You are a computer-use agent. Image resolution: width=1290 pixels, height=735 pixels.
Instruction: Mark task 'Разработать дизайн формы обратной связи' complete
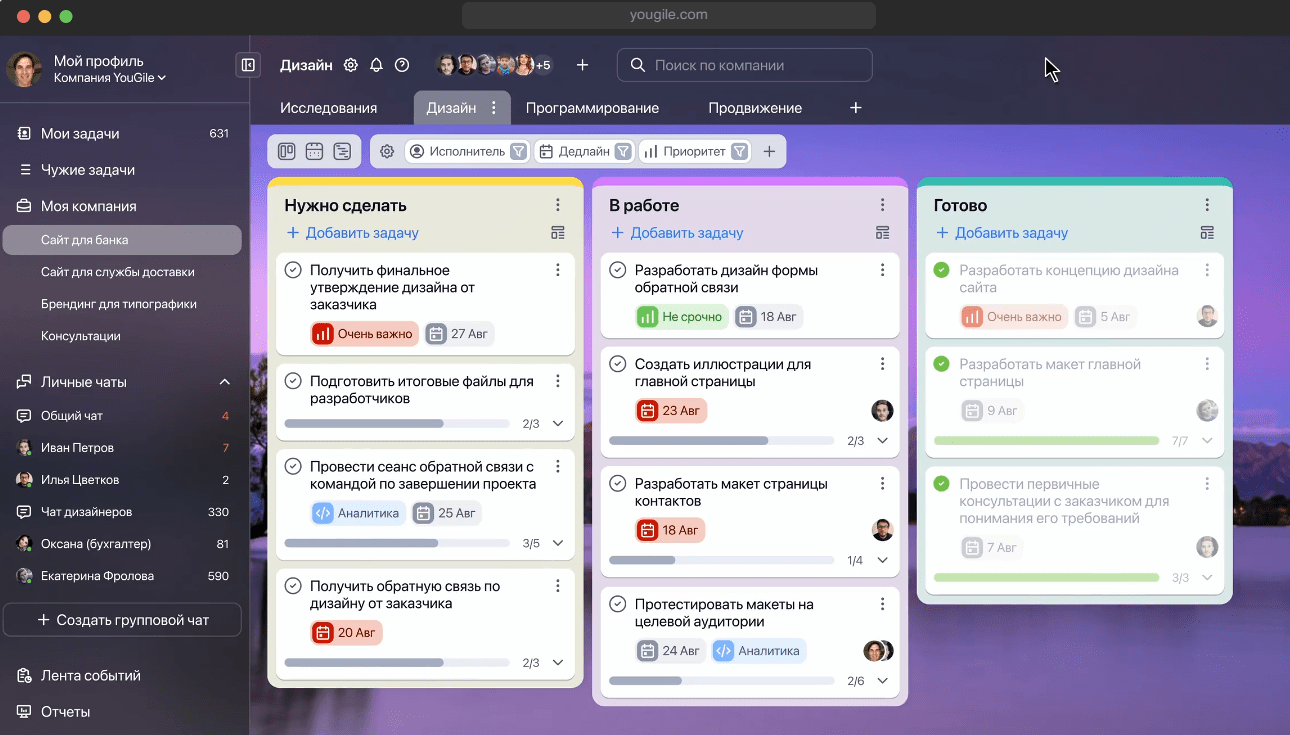(619, 268)
